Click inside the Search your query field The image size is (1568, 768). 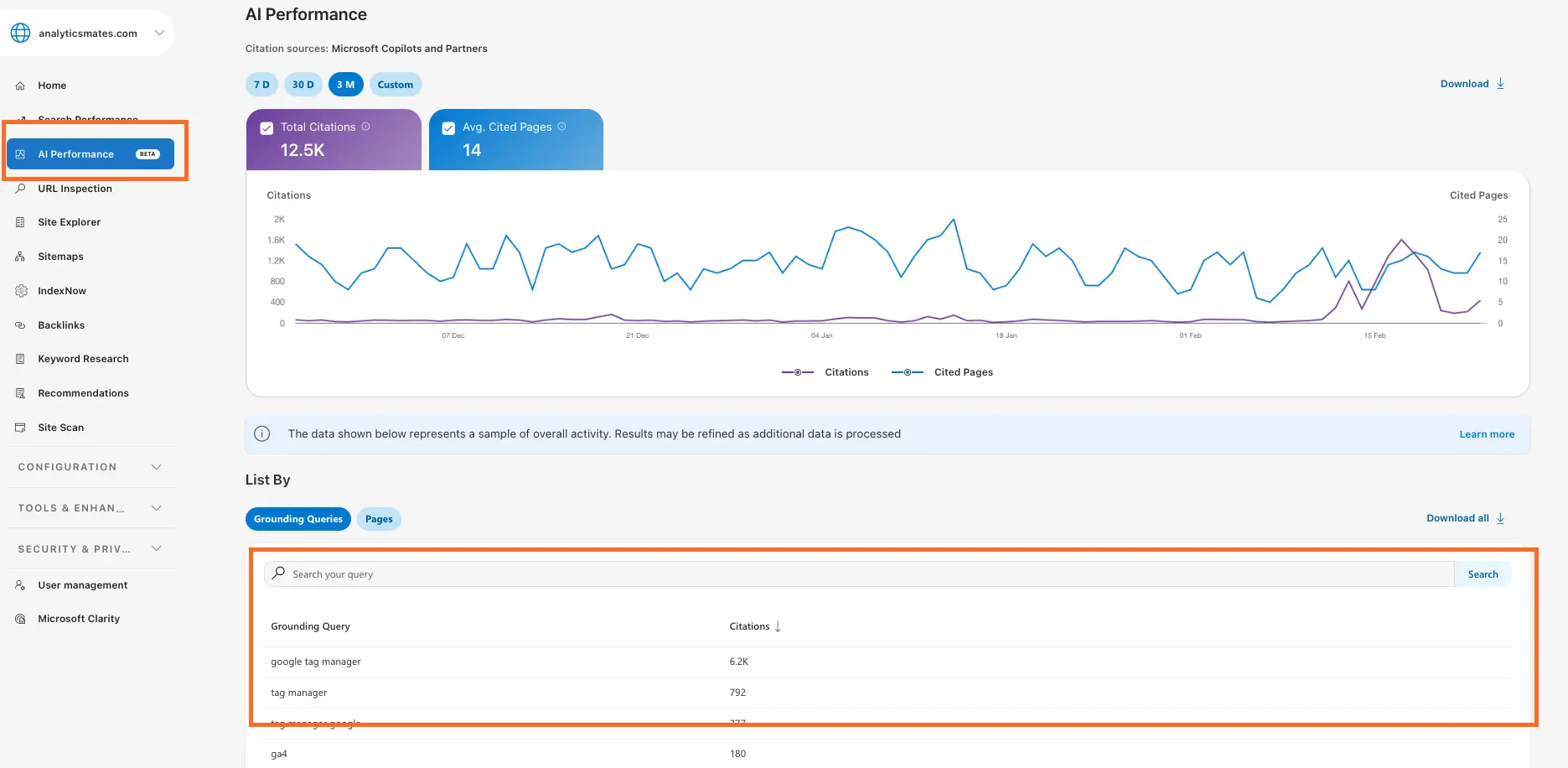587,573
